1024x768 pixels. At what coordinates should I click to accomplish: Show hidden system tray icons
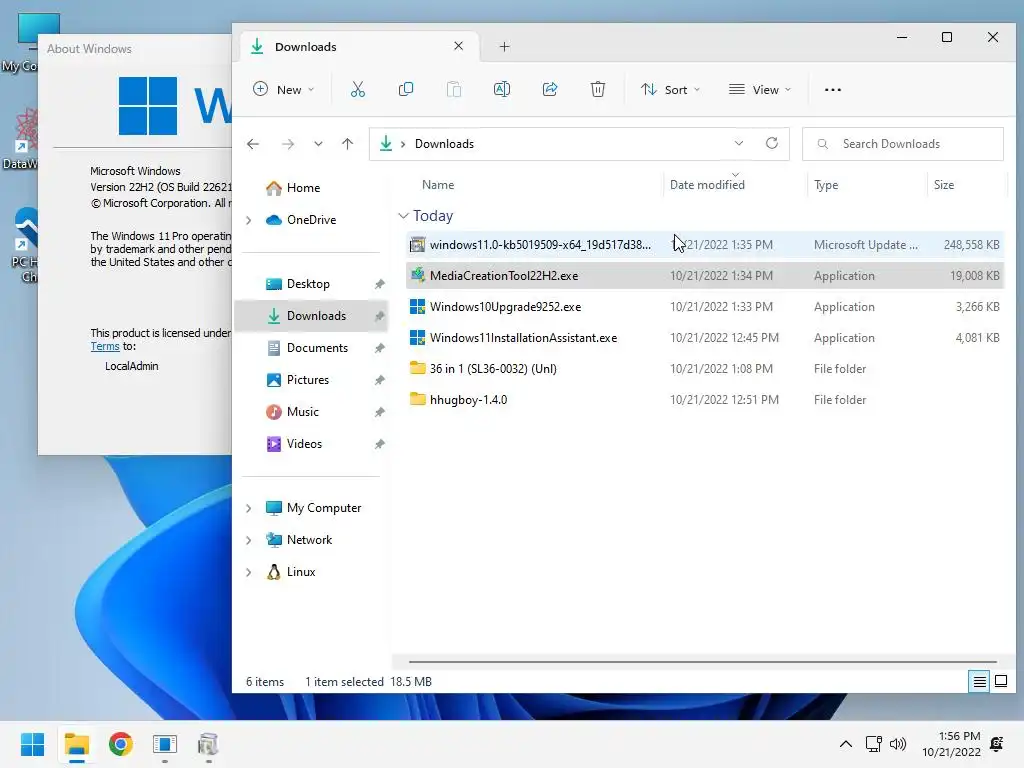coord(846,744)
